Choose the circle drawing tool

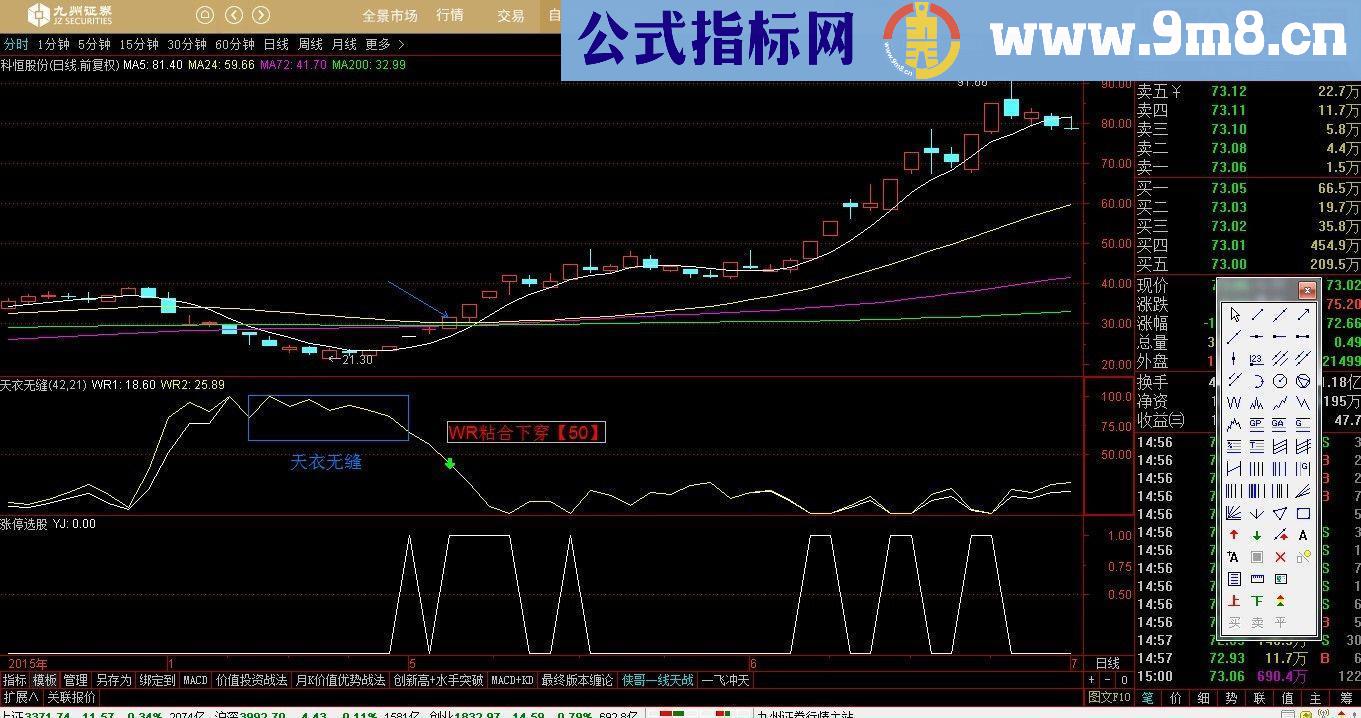(x=1280, y=379)
